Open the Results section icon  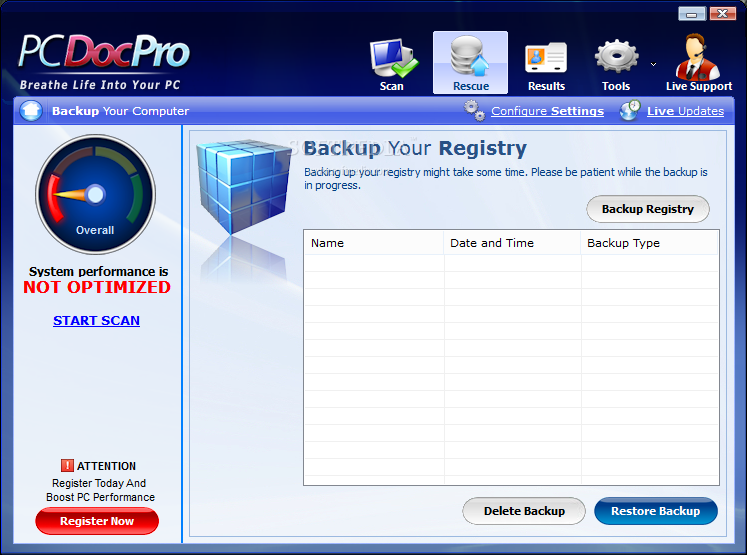click(x=546, y=58)
